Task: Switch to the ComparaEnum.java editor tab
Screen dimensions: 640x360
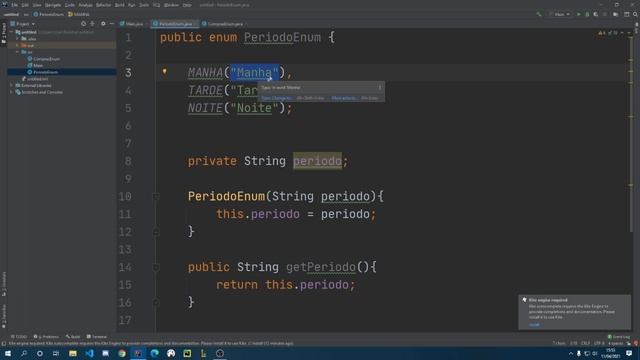Action: pos(223,24)
